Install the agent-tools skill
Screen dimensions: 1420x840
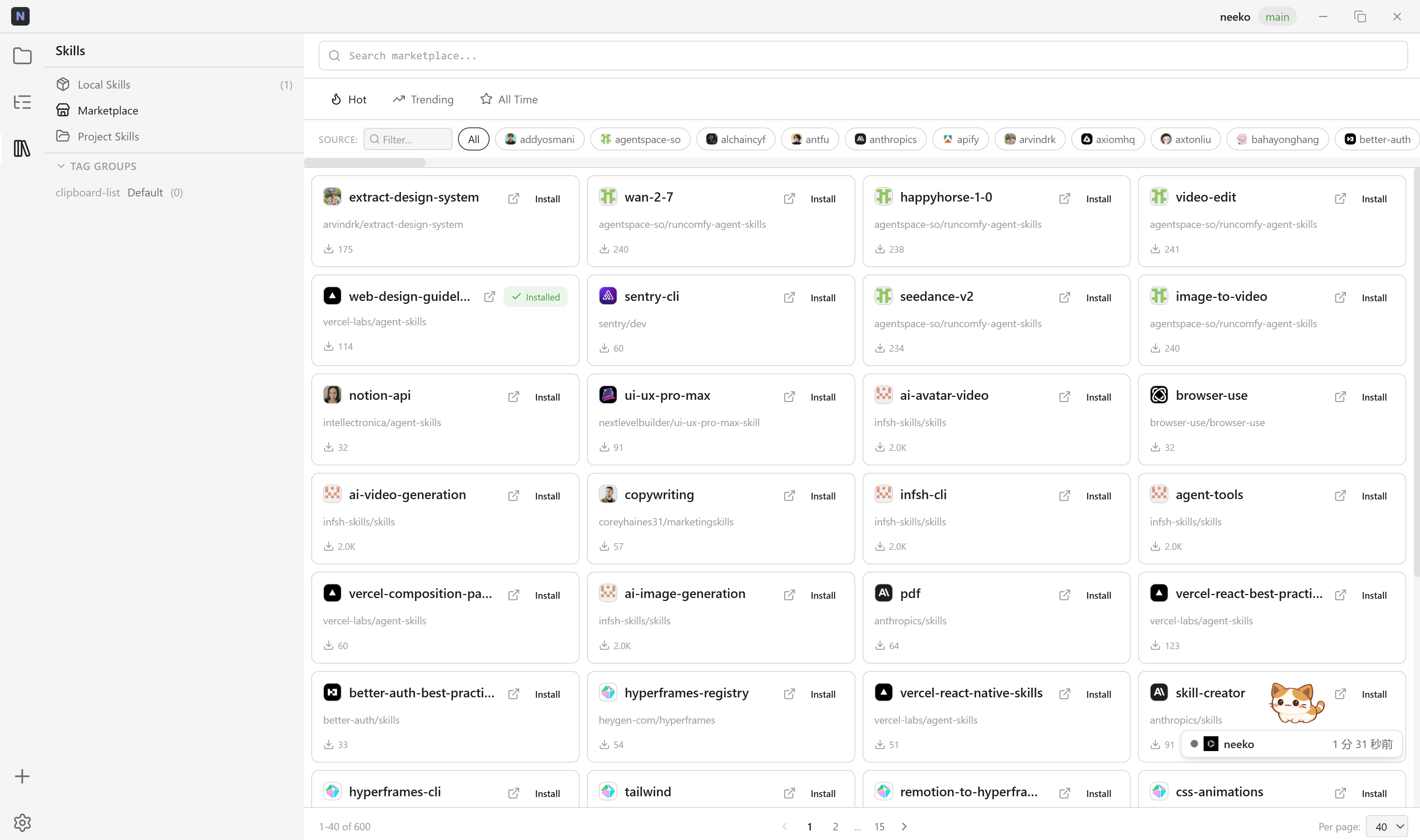point(1374,496)
